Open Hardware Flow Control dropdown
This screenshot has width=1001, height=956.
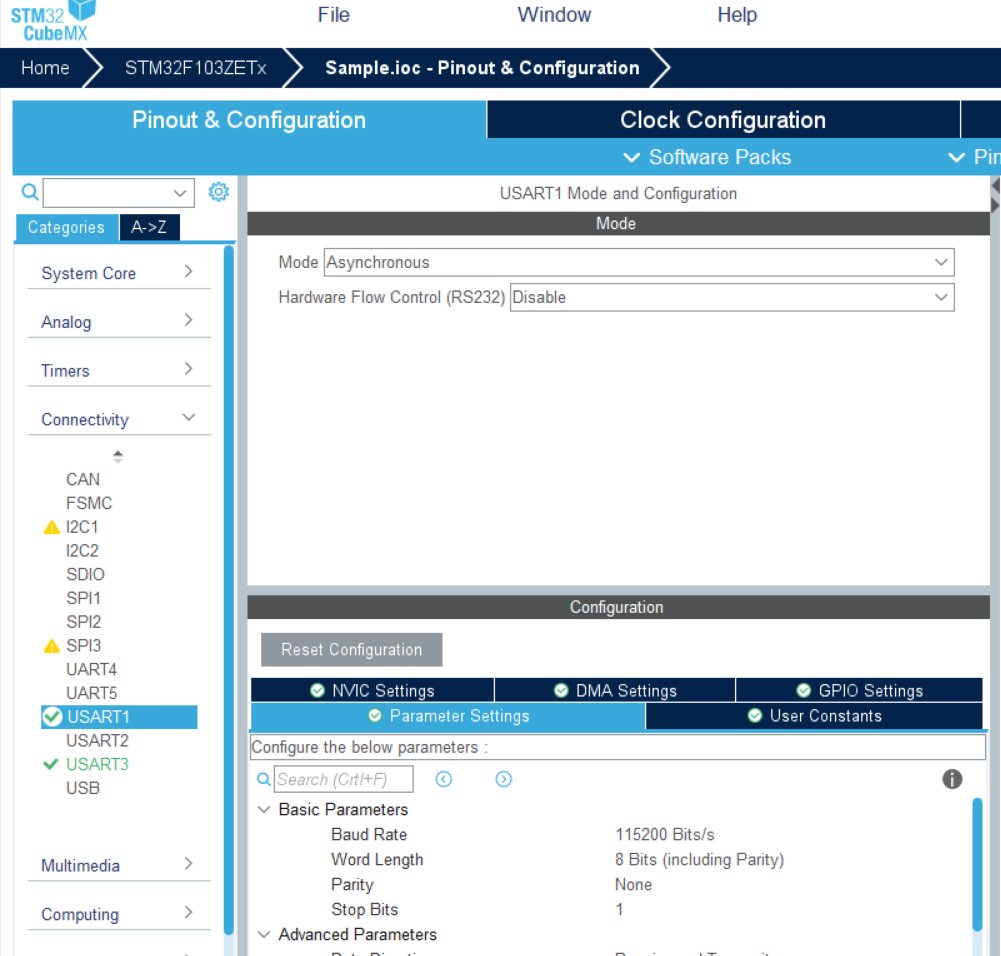(x=732, y=297)
